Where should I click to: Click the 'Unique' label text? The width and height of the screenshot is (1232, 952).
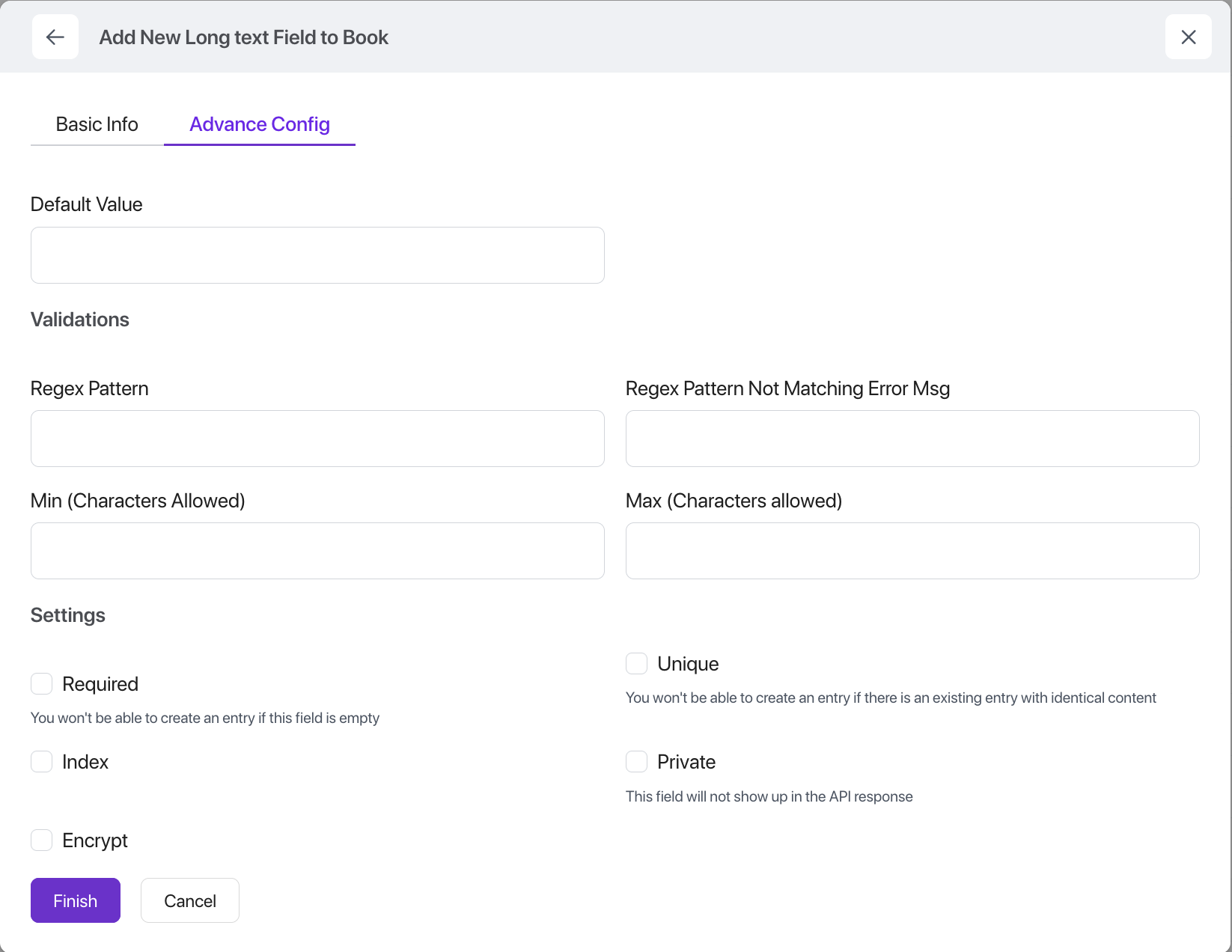tap(687, 664)
